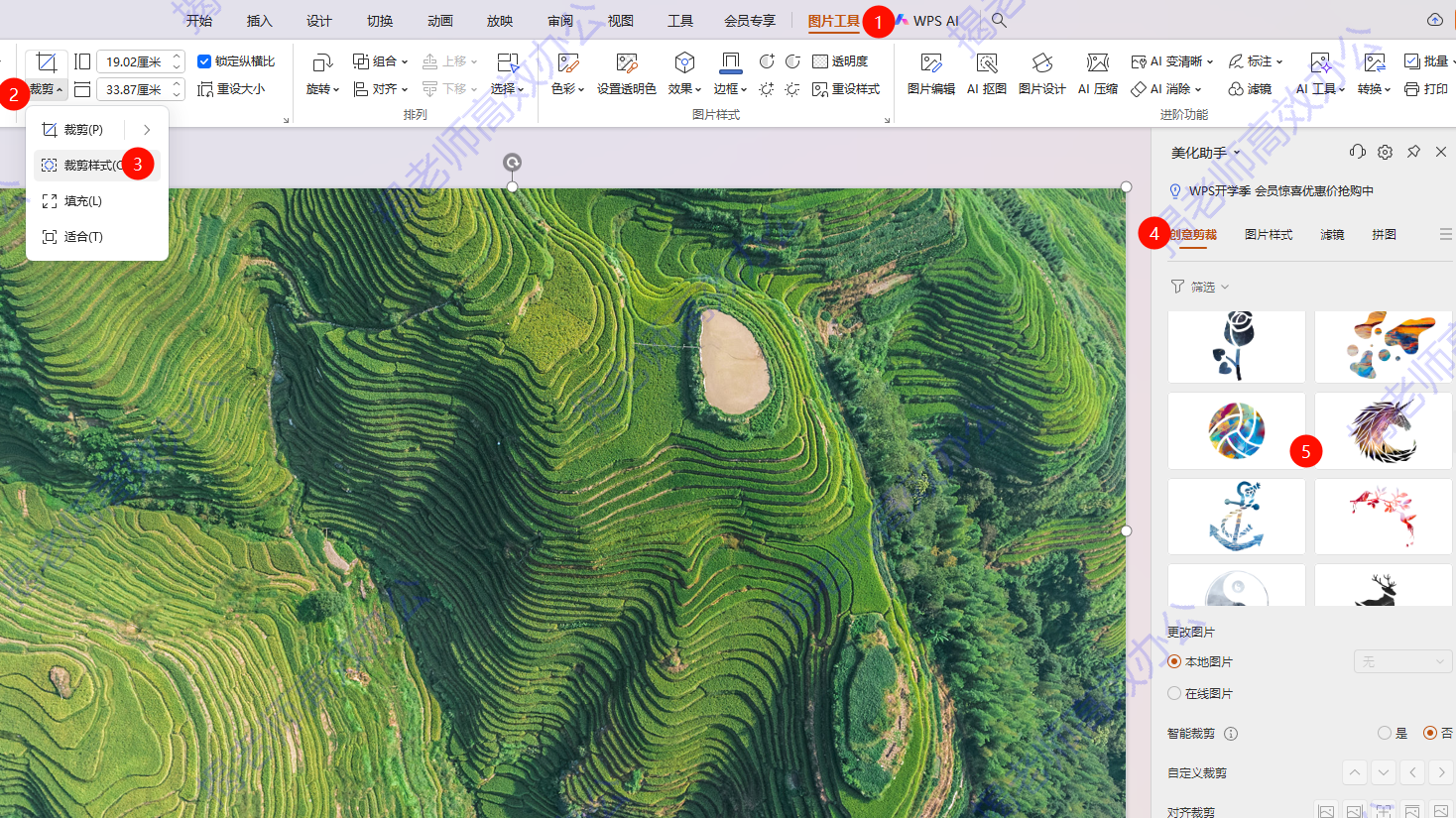Click the 打印 icon
This screenshot has height=818, width=1456.
click(x=1426, y=89)
